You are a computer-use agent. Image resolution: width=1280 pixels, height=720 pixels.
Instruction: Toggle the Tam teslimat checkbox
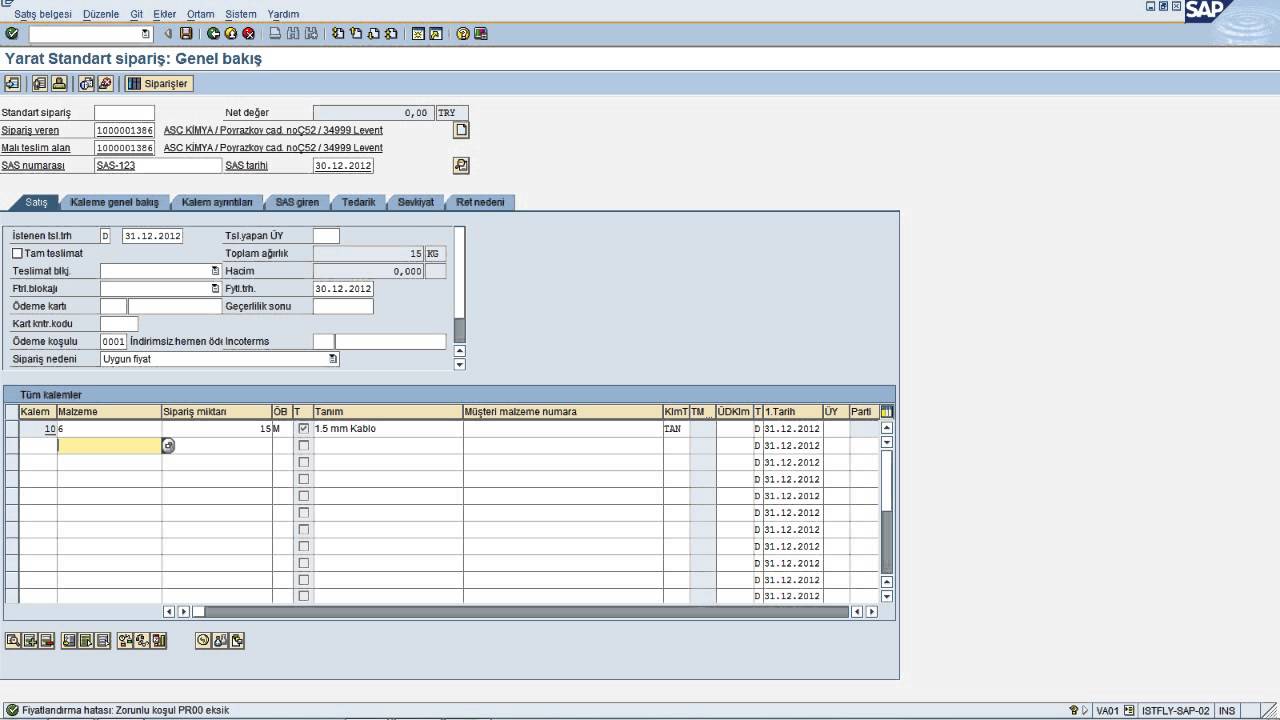coord(17,254)
